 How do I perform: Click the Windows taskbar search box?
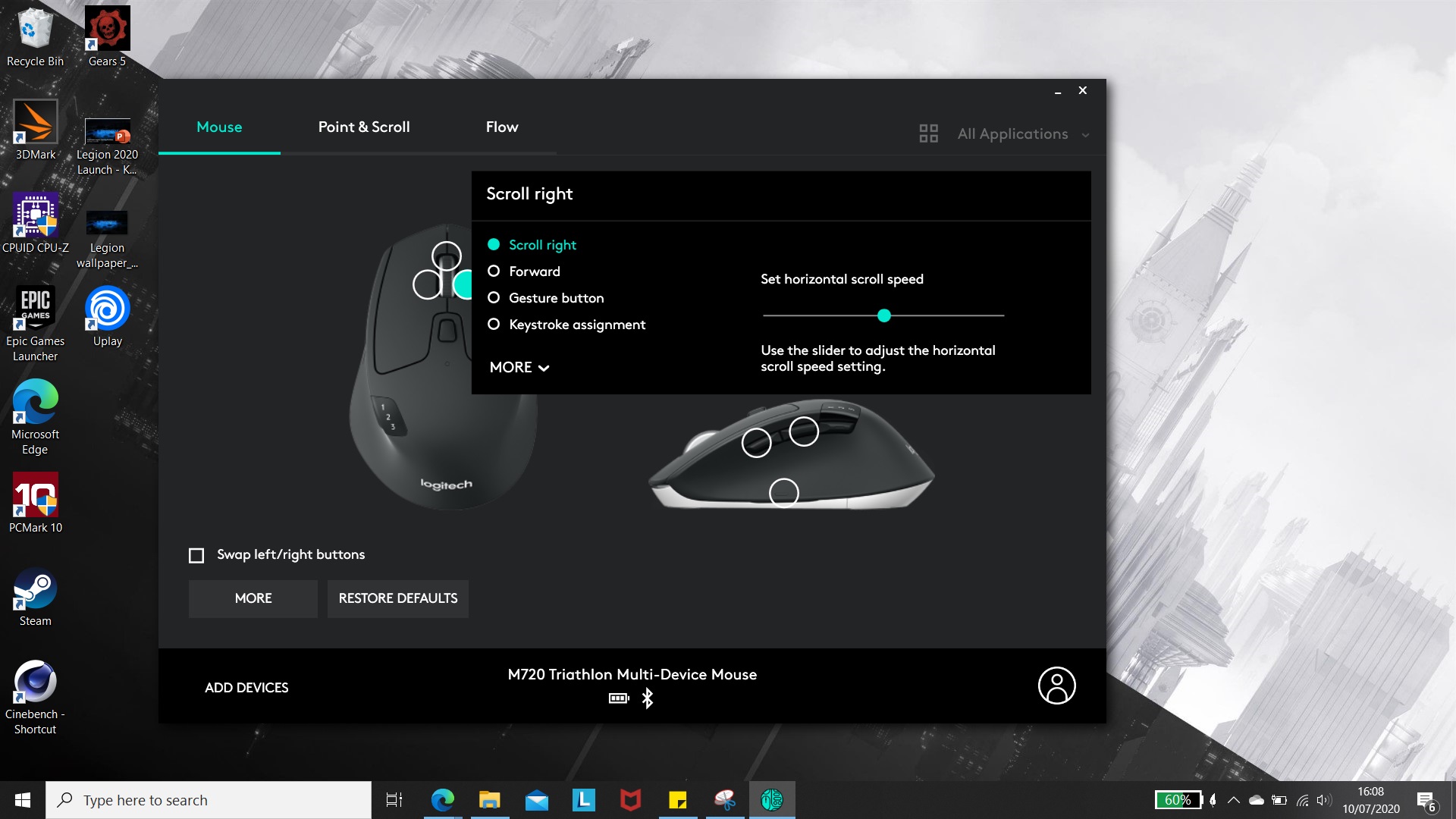[209, 800]
